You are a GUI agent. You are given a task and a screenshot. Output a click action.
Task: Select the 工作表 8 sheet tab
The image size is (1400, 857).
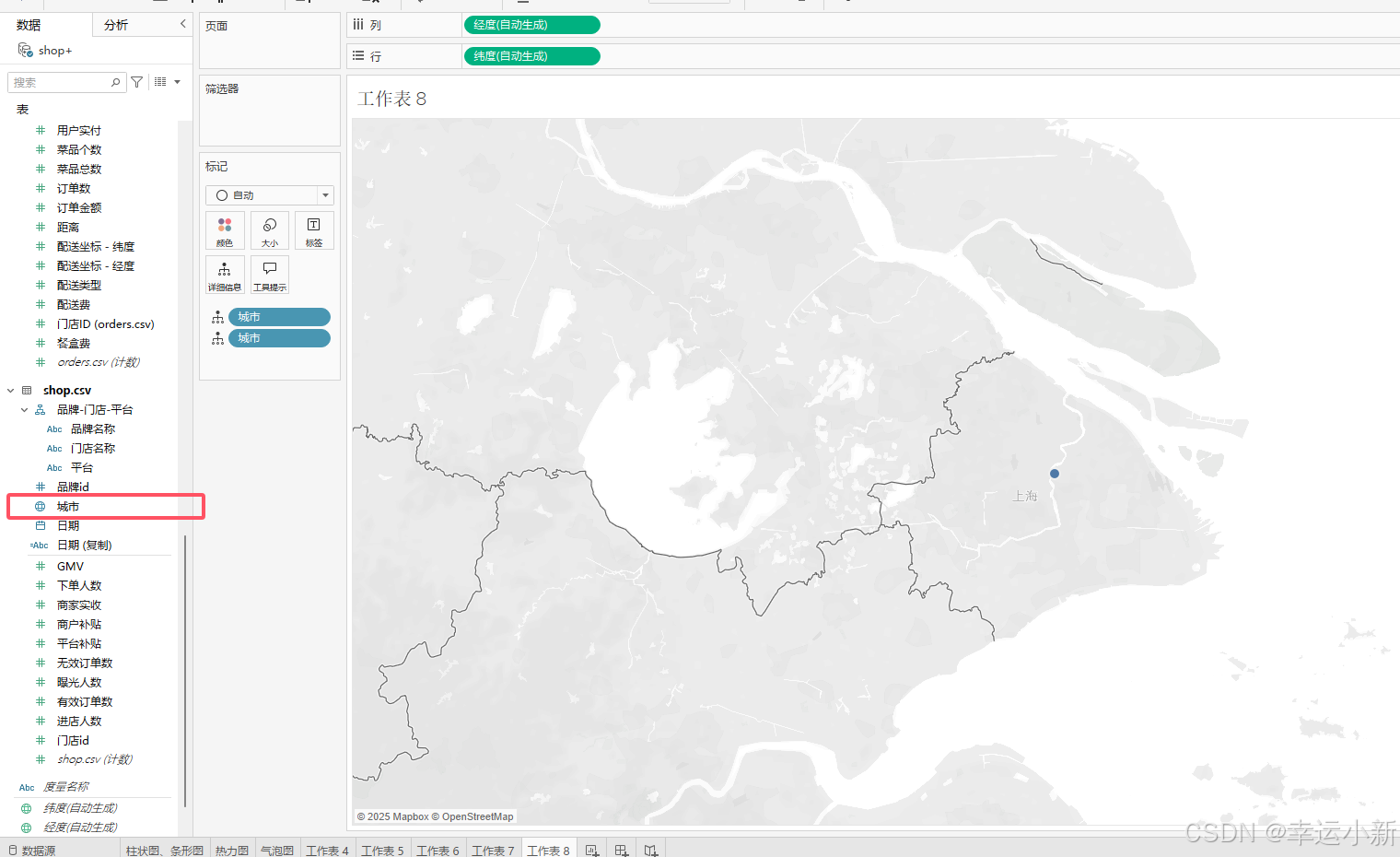pos(549,851)
